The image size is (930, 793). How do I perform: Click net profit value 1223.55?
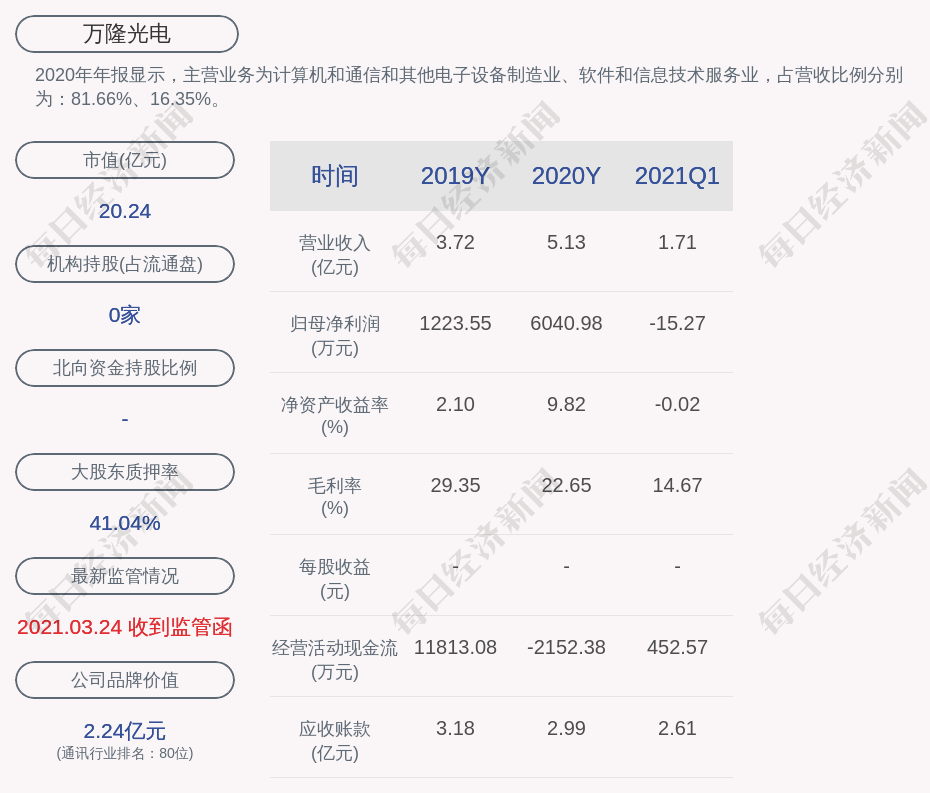[456, 323]
